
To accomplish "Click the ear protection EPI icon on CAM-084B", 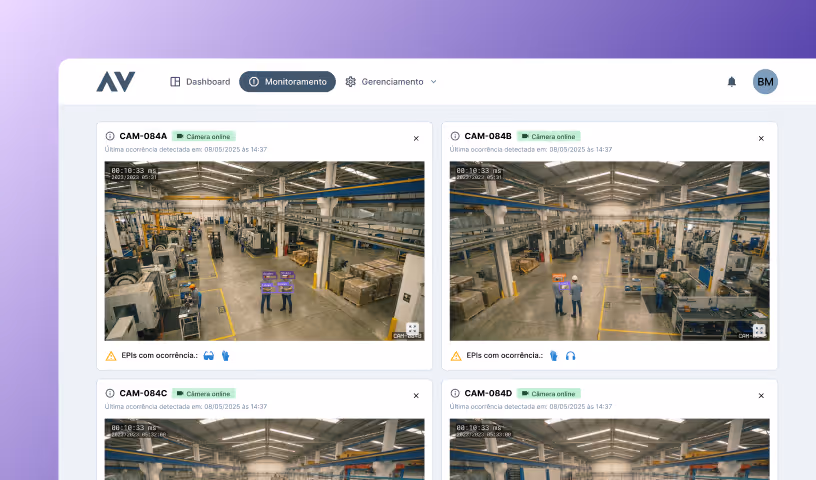I will (570, 356).
